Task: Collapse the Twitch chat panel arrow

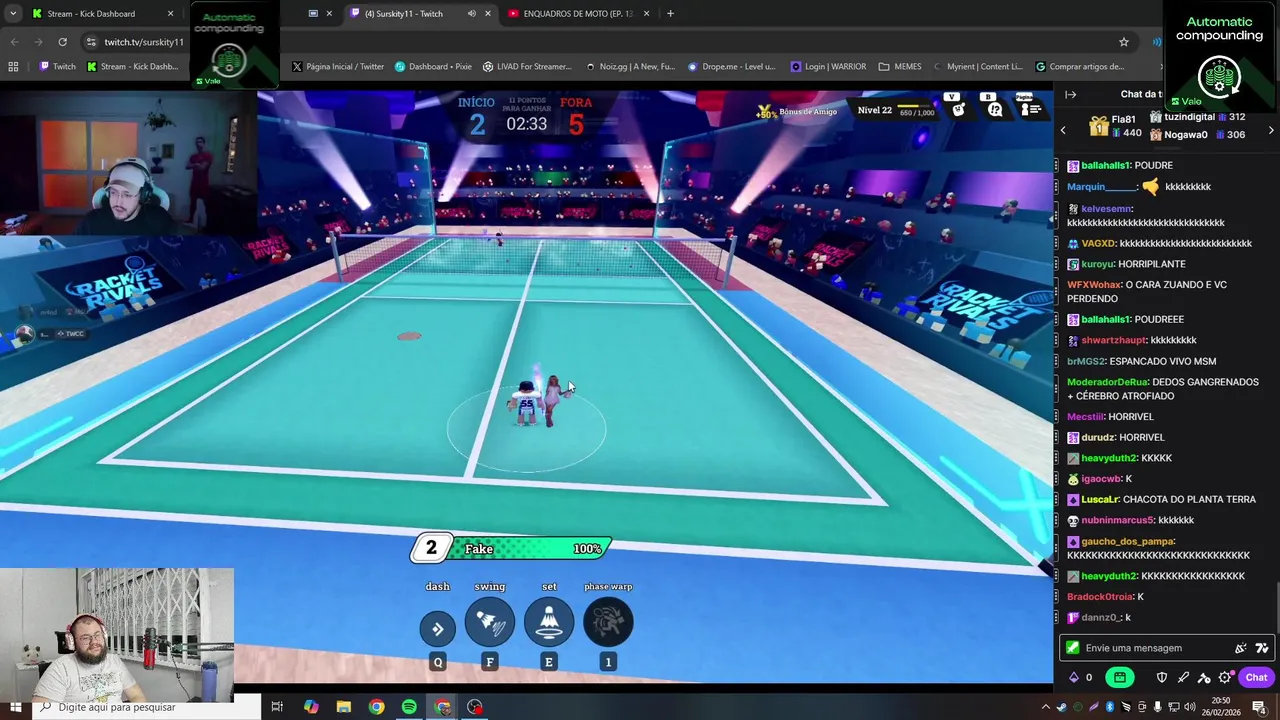Action: point(1071,95)
